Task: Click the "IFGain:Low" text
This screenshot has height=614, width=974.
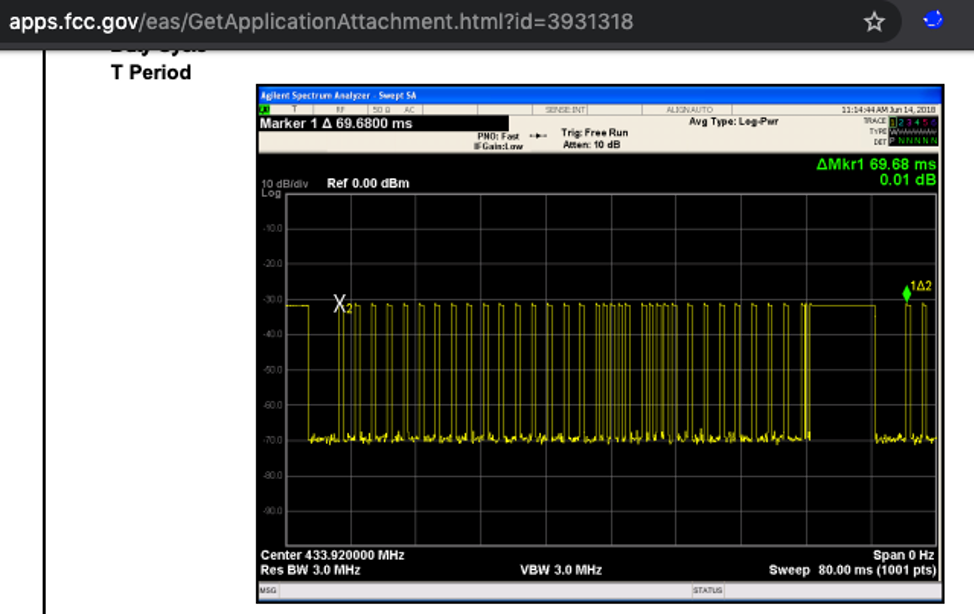Action: (x=498, y=147)
